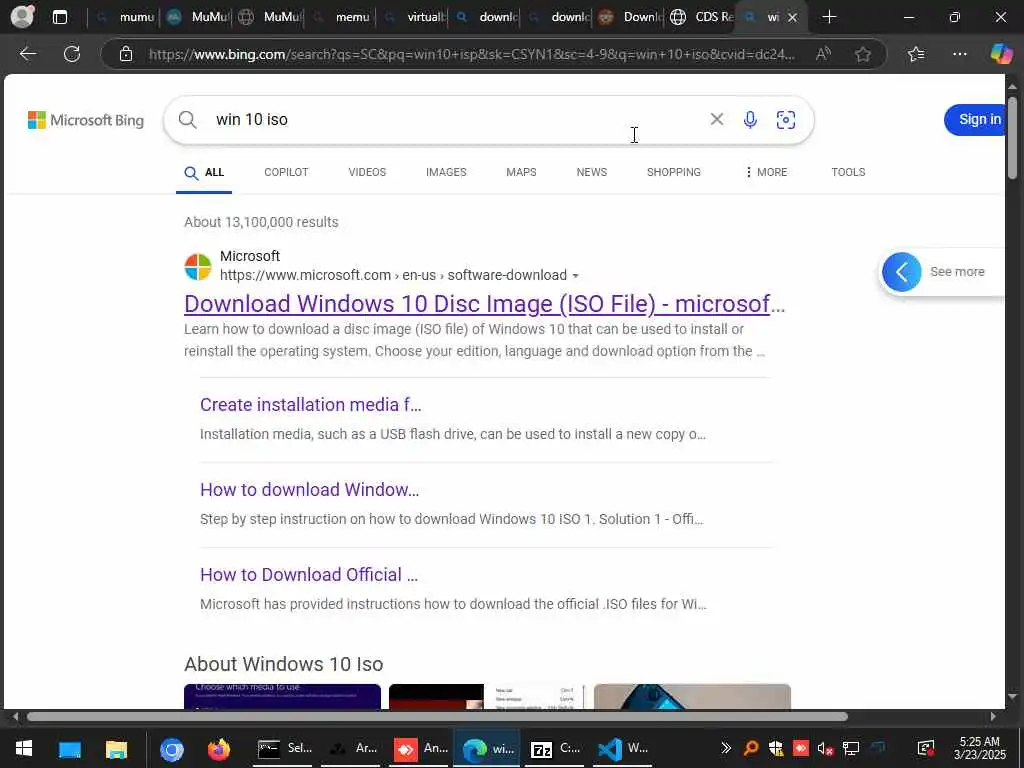Launch Chromium from the taskbar
The width and height of the screenshot is (1024, 768).
pos(172,750)
